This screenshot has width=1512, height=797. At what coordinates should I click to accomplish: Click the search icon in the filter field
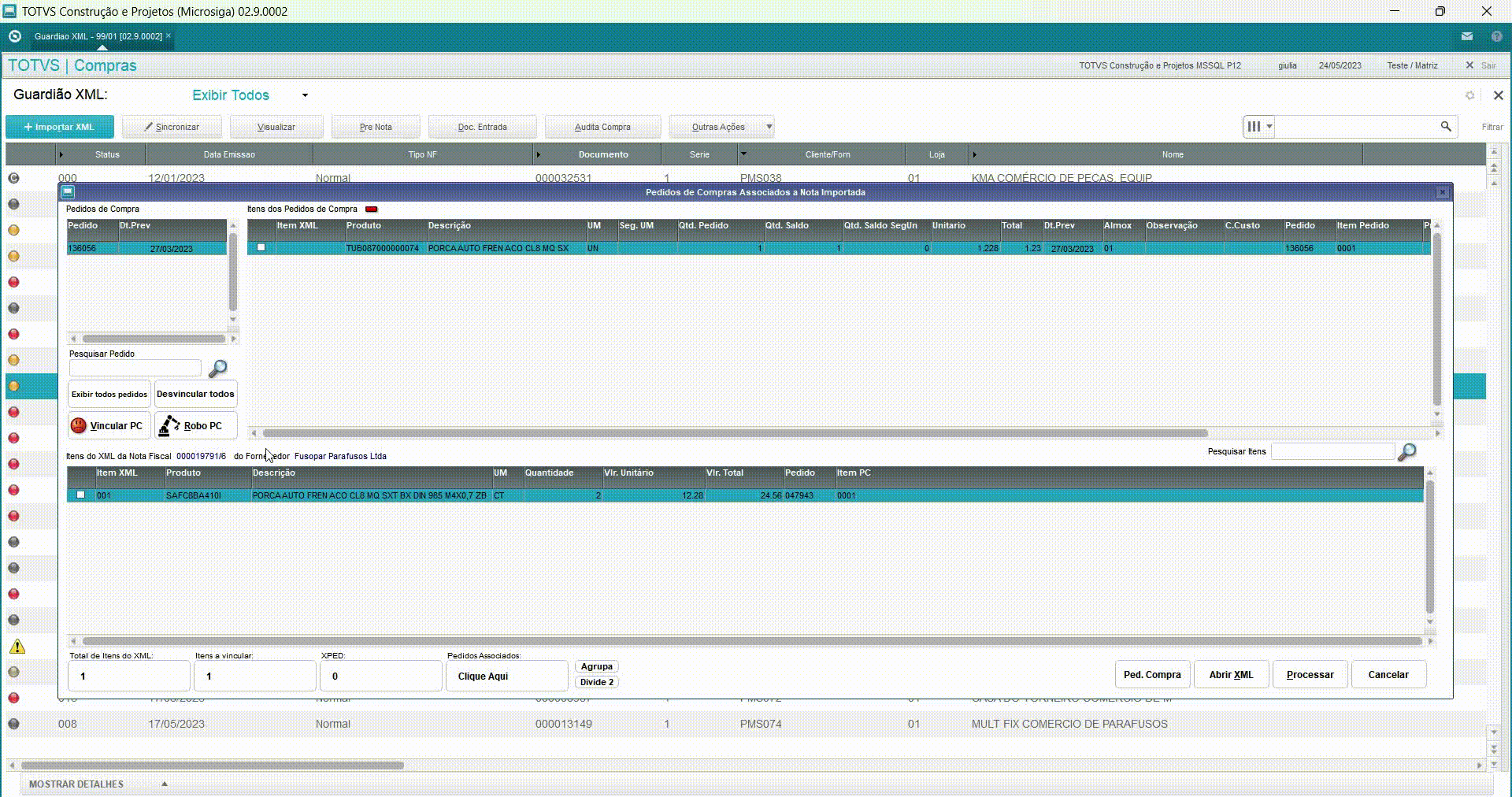tap(1446, 126)
